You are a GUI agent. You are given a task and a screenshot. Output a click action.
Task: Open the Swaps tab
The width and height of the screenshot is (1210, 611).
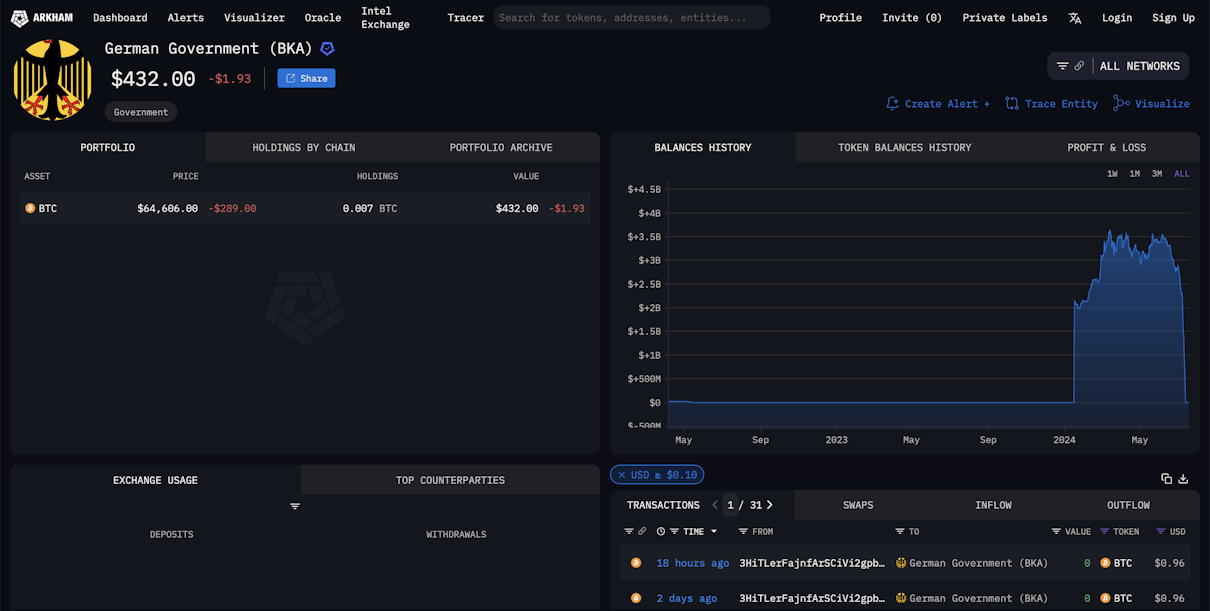click(x=858, y=505)
